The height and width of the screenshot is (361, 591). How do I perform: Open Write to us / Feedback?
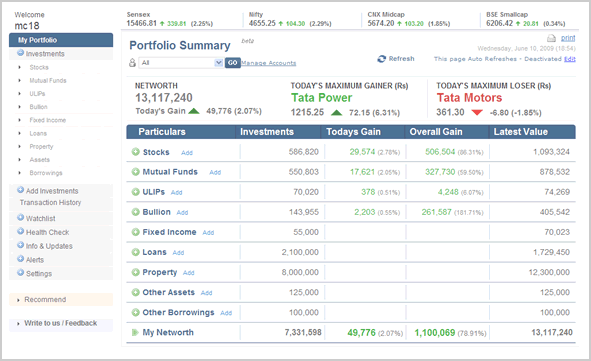61,323
